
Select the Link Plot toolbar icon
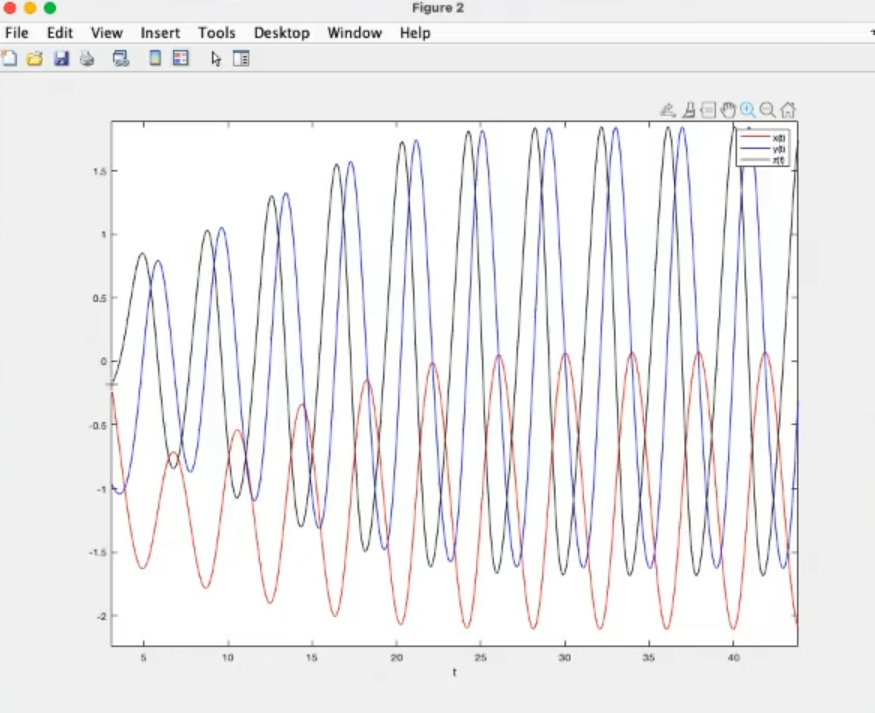(x=121, y=59)
